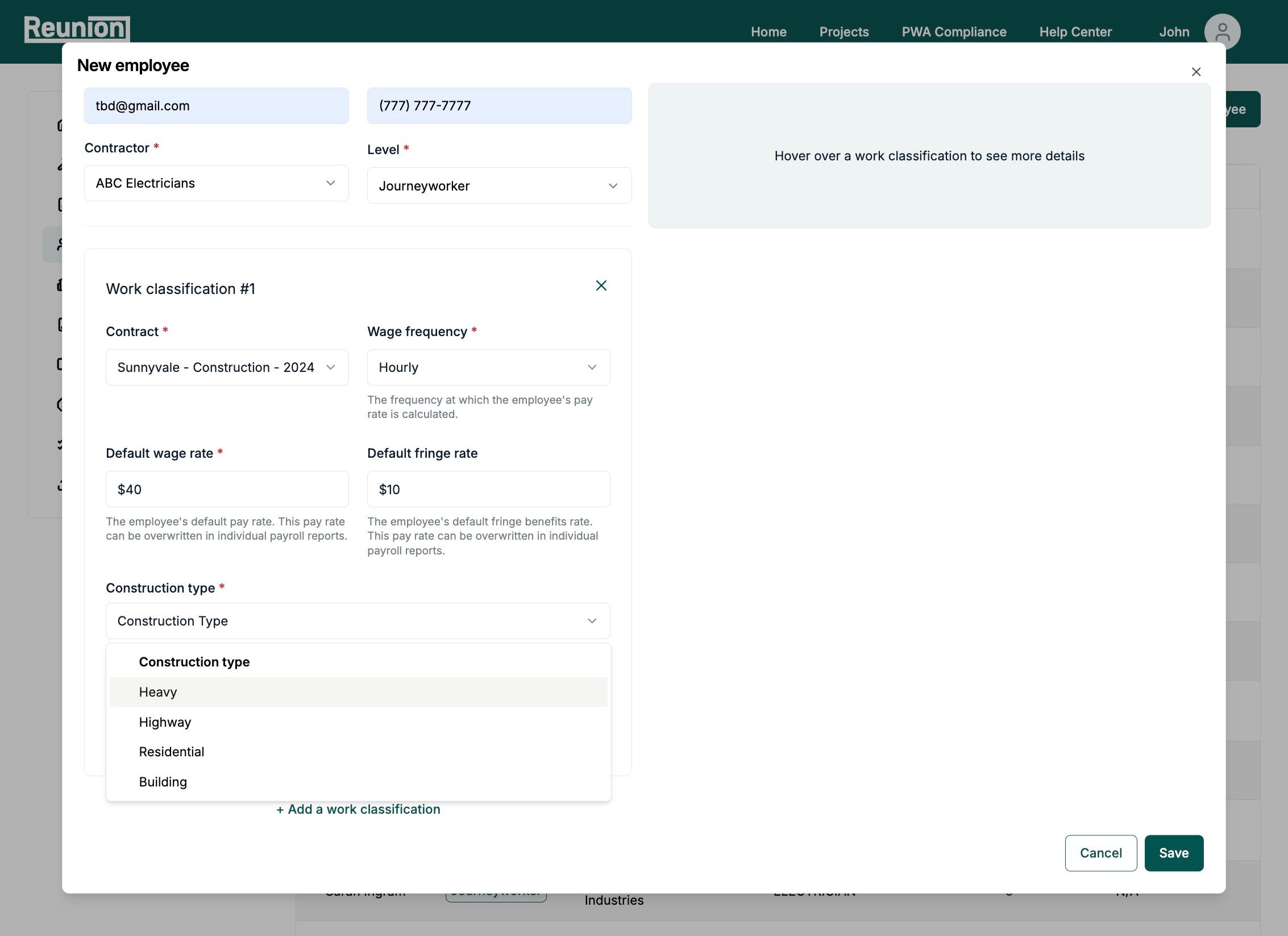Image resolution: width=1288 pixels, height=936 pixels.
Task: Edit the Default wage rate of $40
Action: pos(226,488)
